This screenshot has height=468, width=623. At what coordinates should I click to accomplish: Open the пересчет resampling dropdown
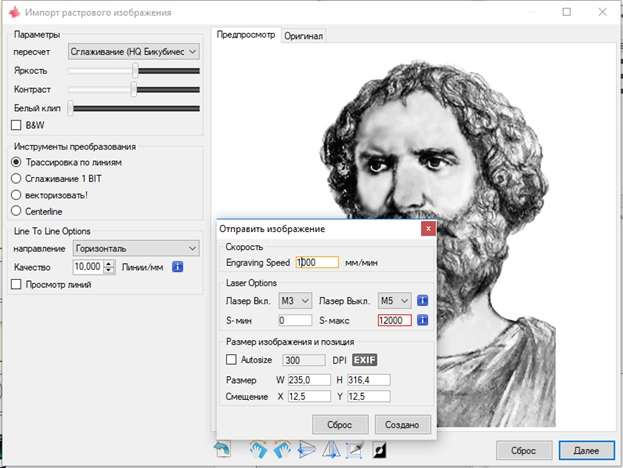coord(134,52)
